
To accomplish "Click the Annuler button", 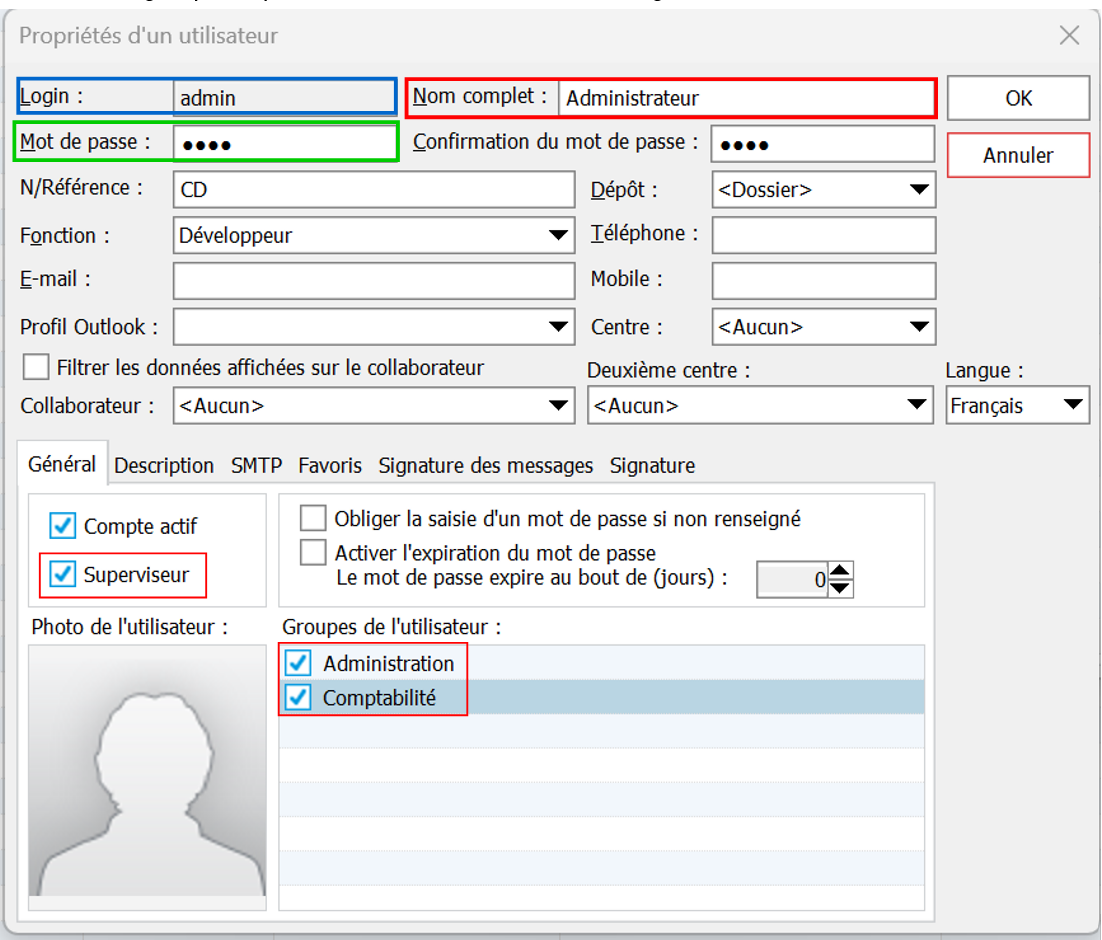I will pos(1018,155).
